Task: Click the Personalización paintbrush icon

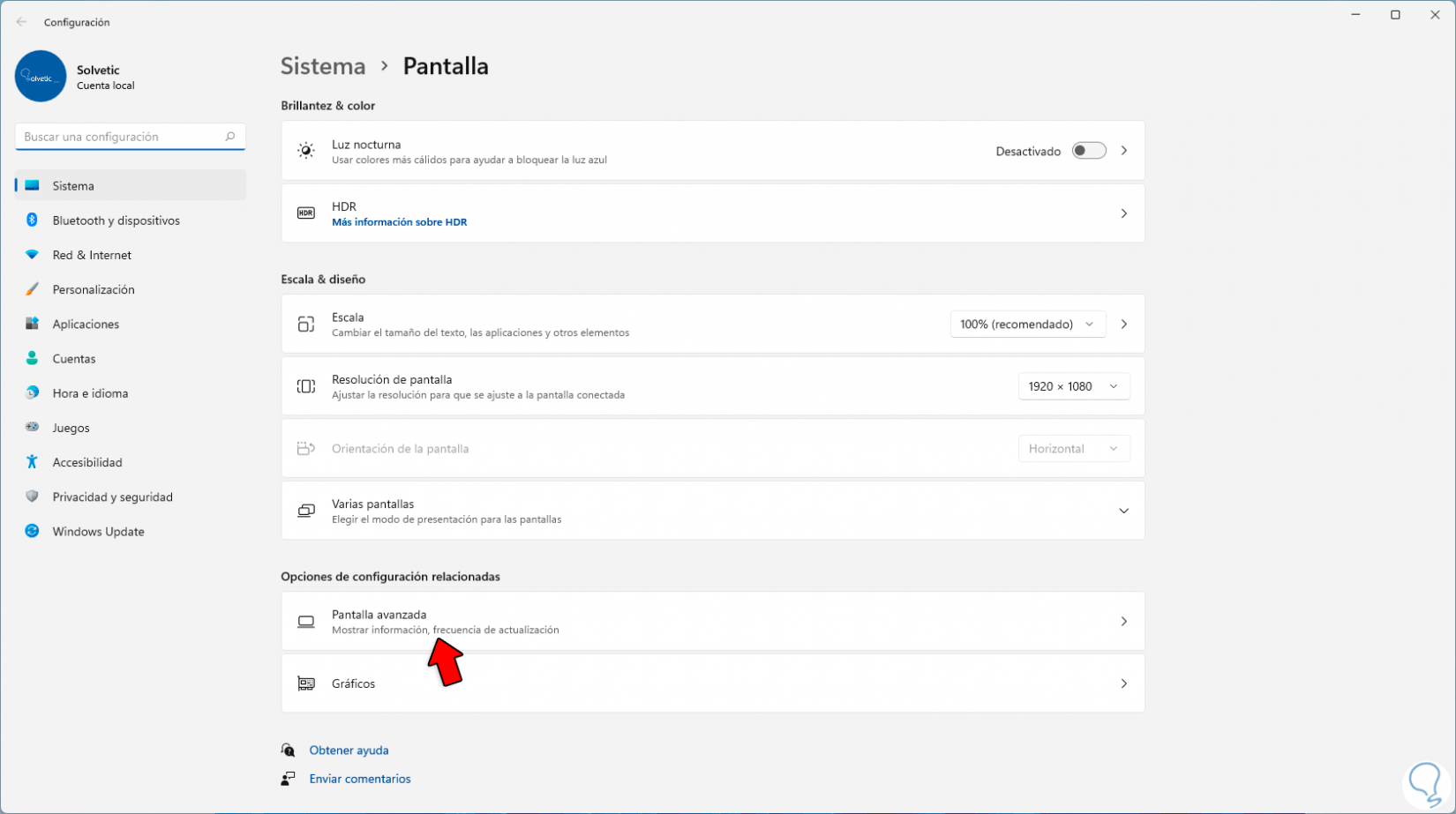Action: coord(33,289)
